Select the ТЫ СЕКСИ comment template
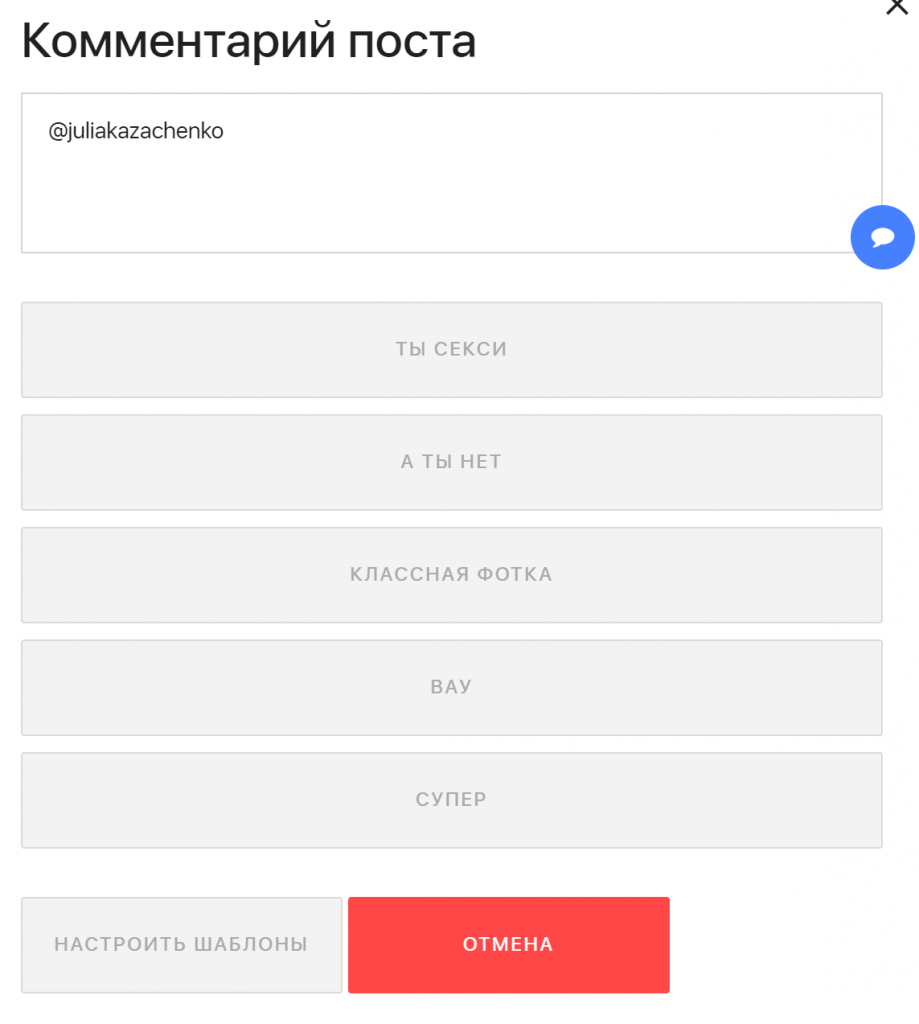919x1024 pixels. 451,349
